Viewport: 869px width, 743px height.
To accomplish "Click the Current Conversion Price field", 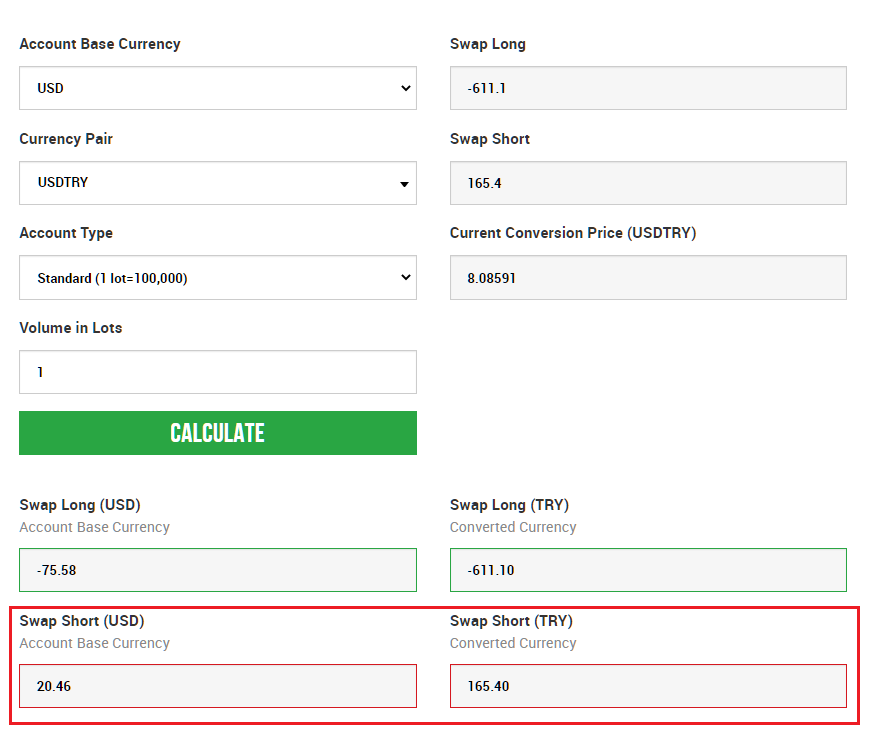I will pyautogui.click(x=648, y=278).
